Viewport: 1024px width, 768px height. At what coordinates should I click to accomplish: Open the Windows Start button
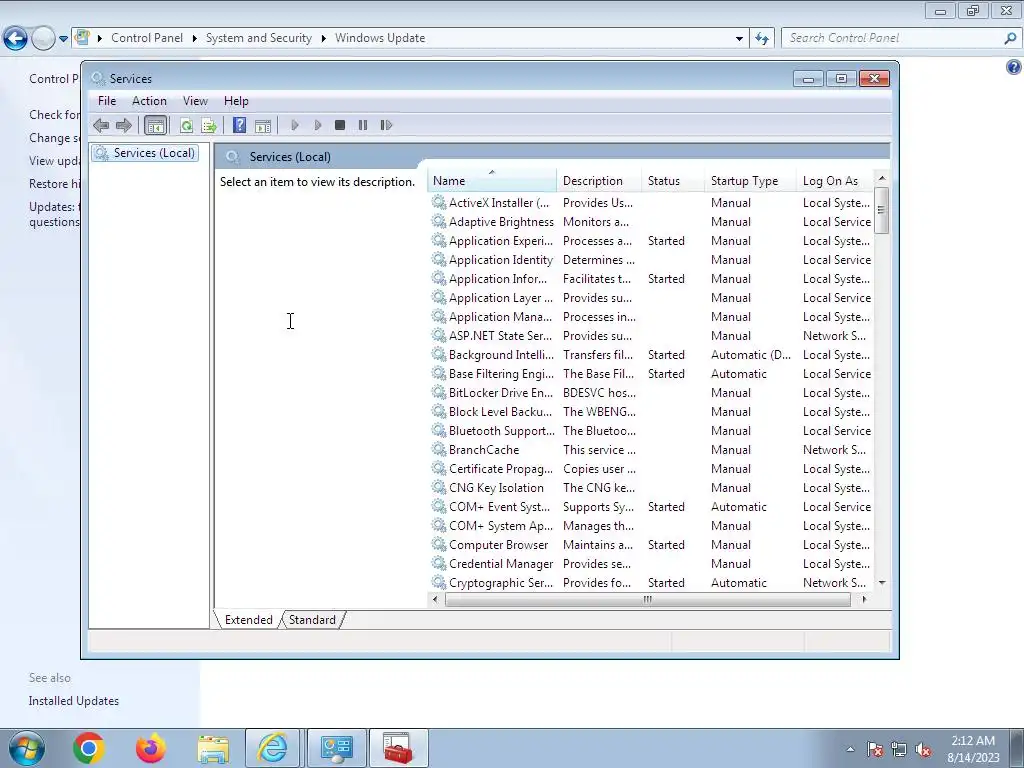click(27, 748)
